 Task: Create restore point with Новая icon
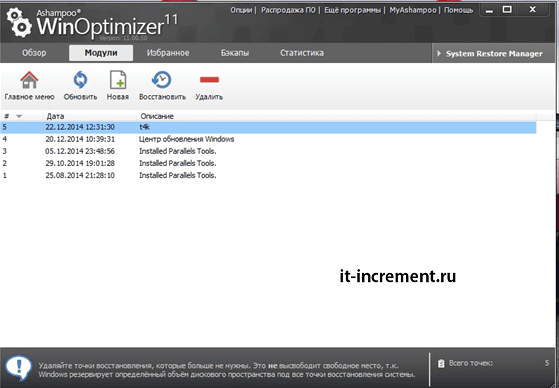118,80
